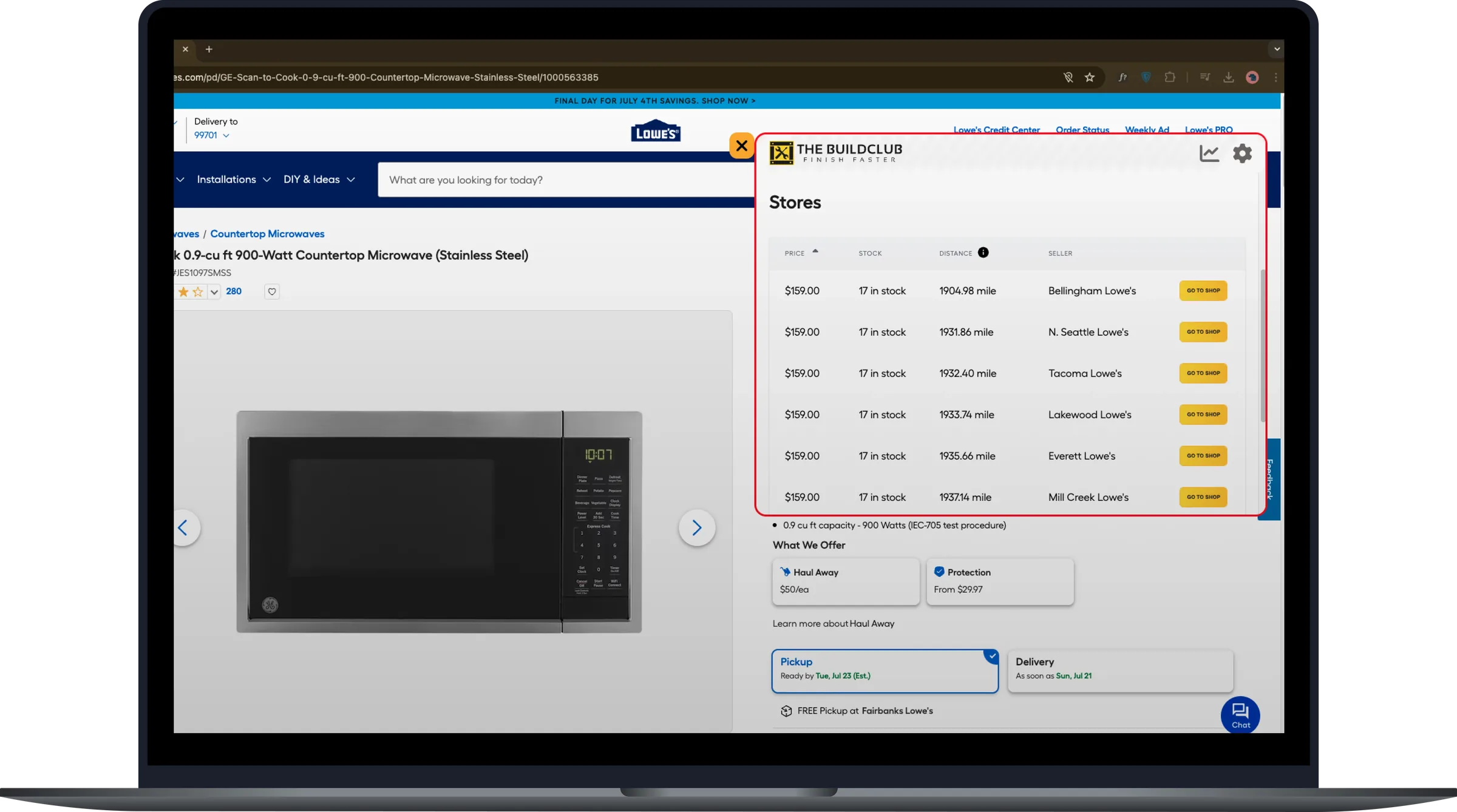Open the blue shield extension icon
The height and width of the screenshot is (812, 1457).
(x=1146, y=77)
